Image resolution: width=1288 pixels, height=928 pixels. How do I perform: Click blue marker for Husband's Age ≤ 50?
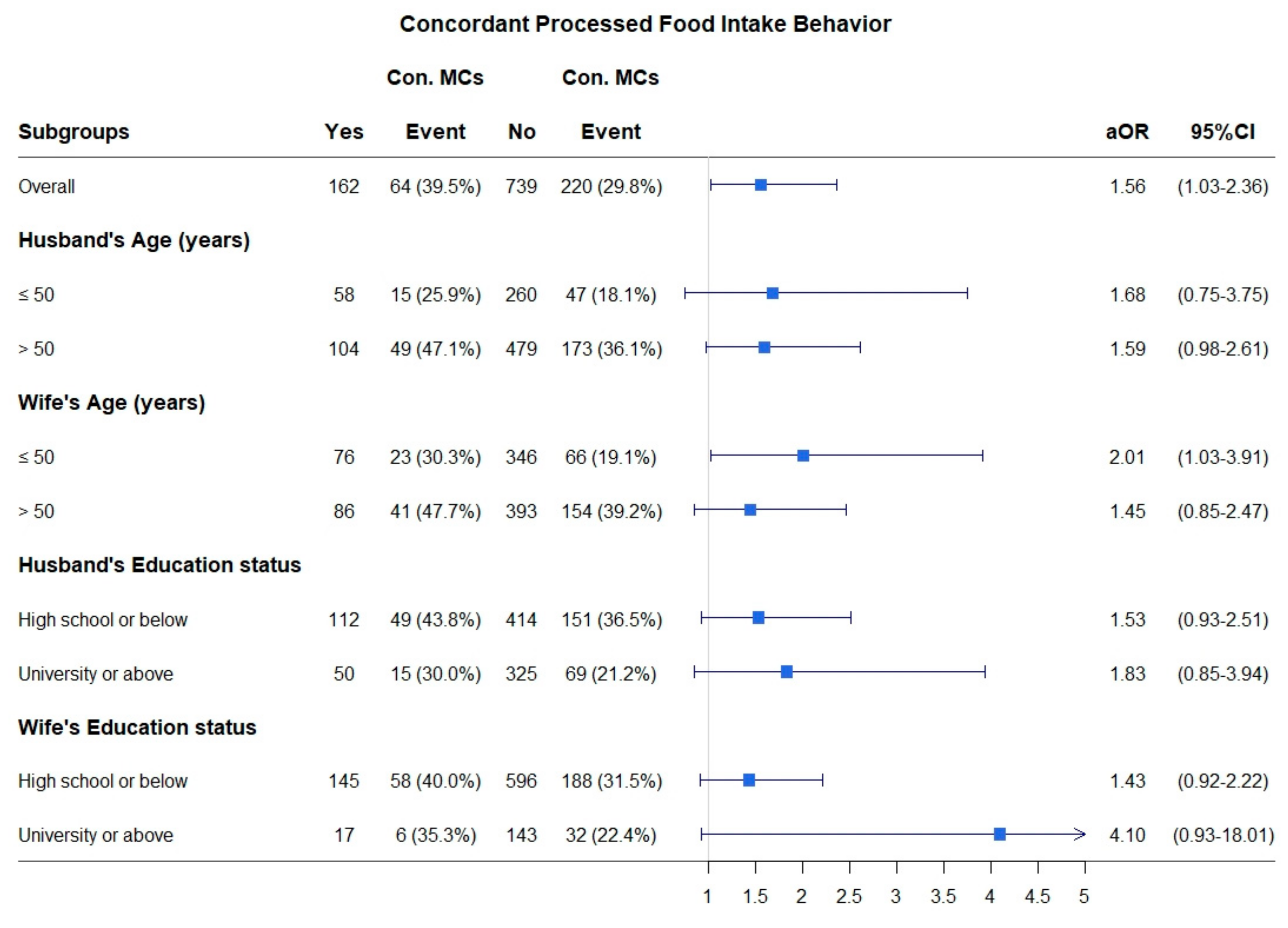click(772, 294)
